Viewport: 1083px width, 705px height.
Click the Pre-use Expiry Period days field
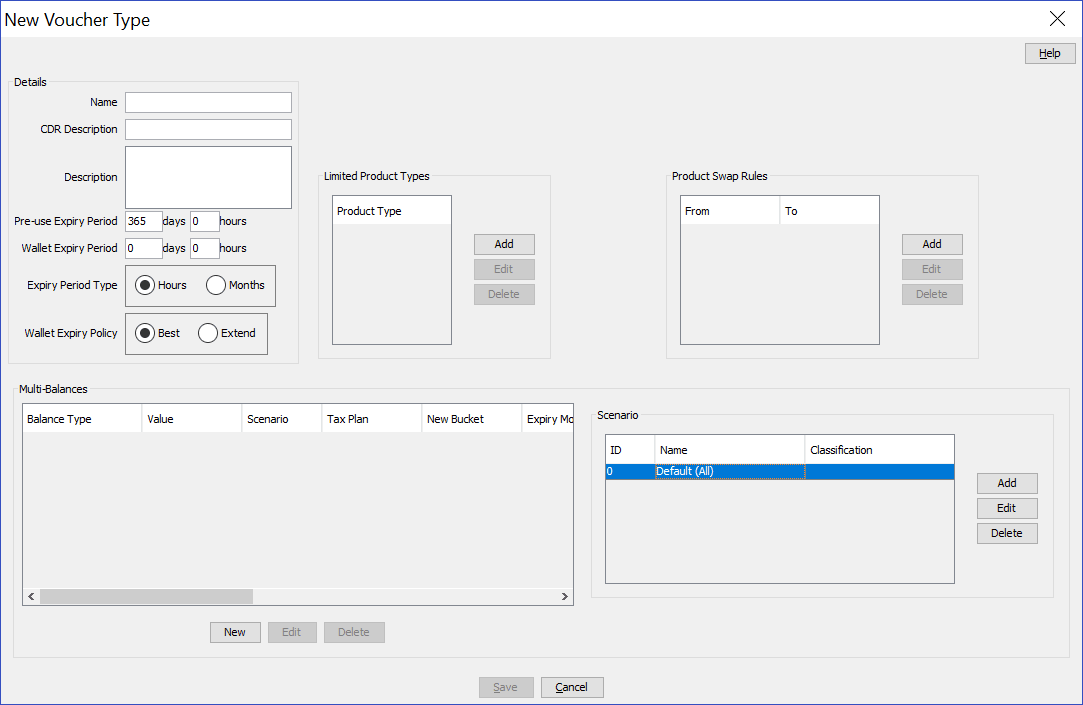pos(143,221)
